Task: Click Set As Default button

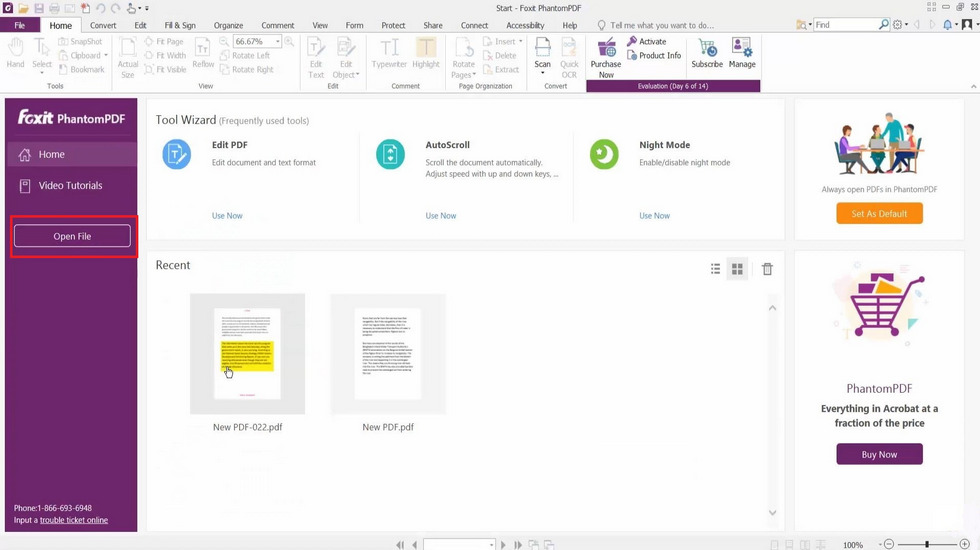Action: click(879, 214)
